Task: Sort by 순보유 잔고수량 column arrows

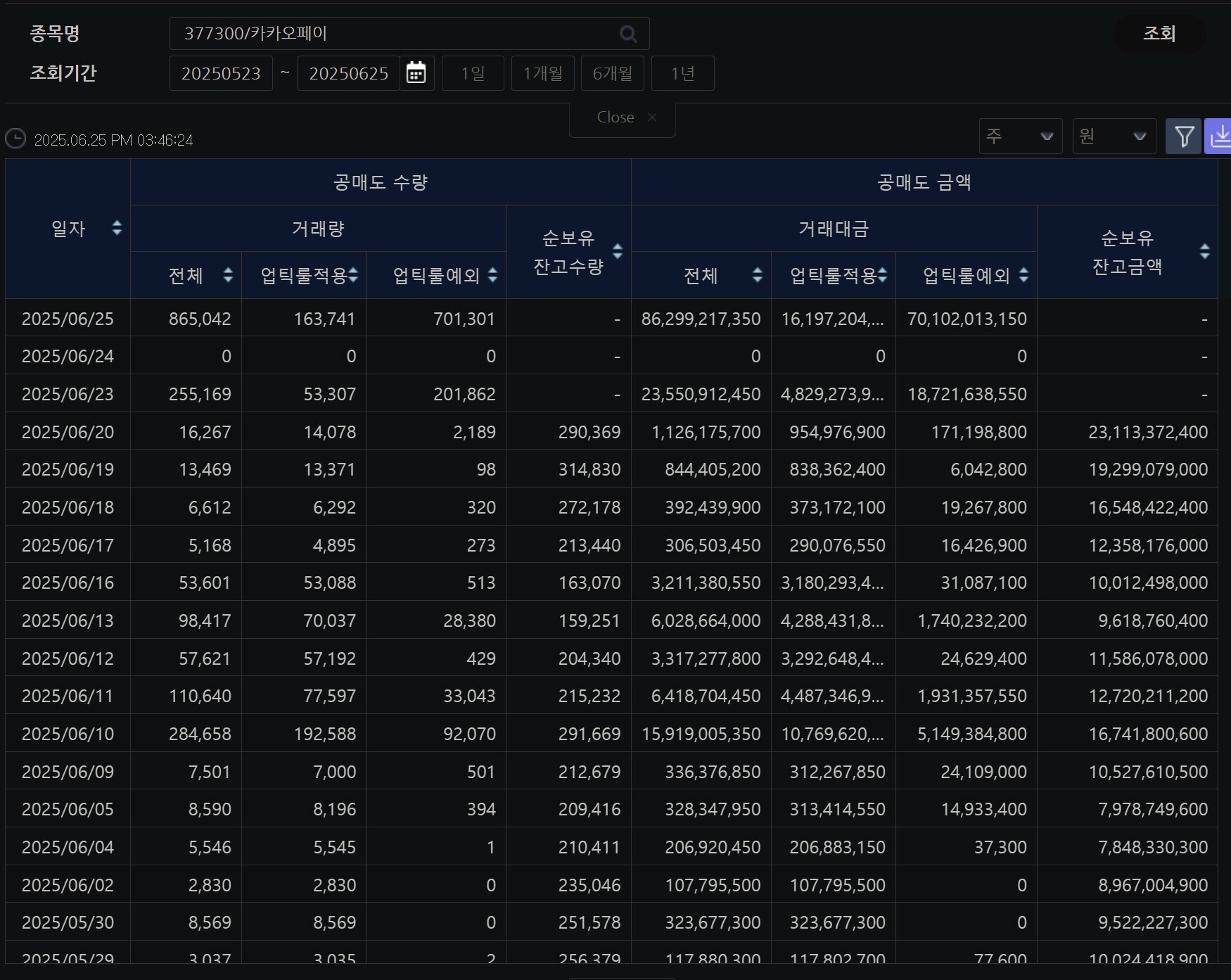Action: (618, 251)
